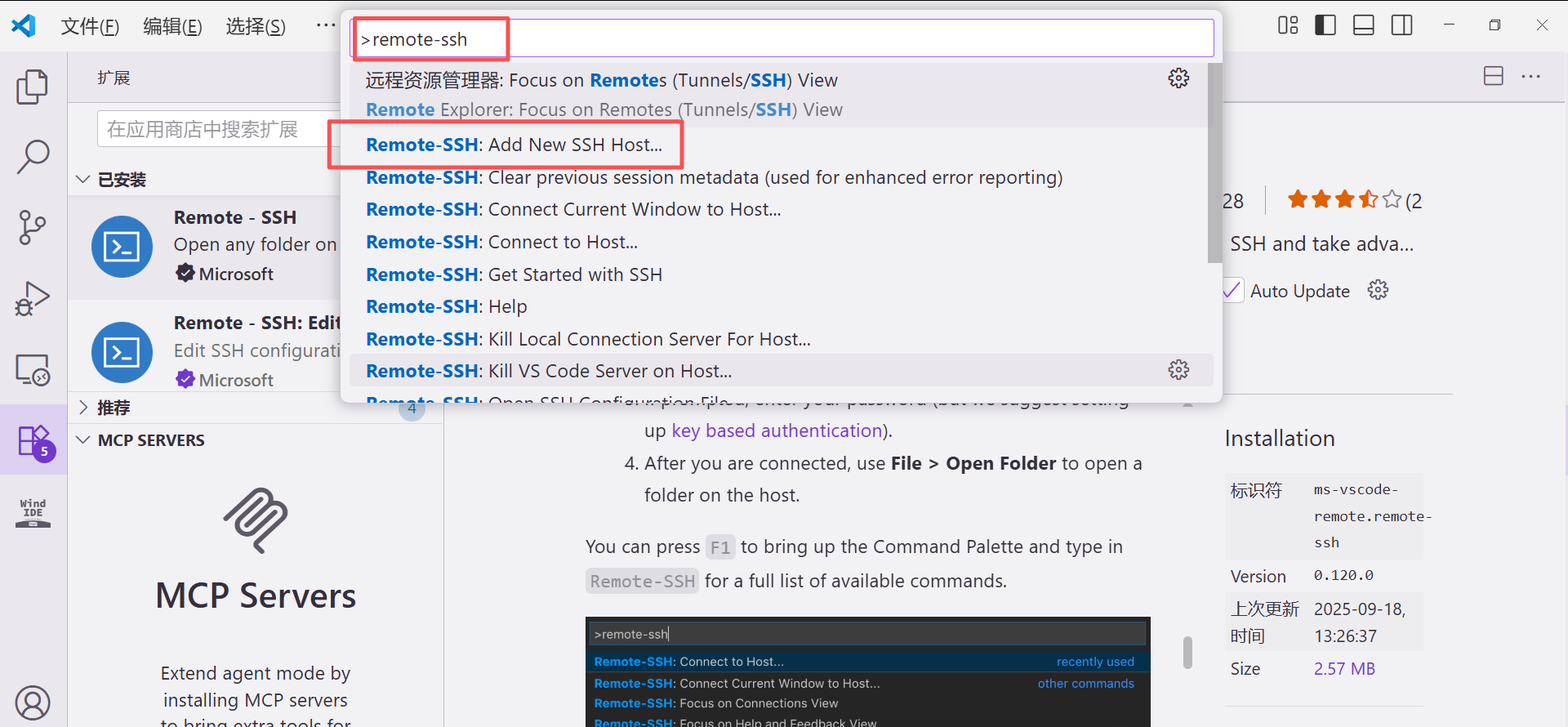Click the Microsoft publisher under Remote - SSH

tap(236, 274)
